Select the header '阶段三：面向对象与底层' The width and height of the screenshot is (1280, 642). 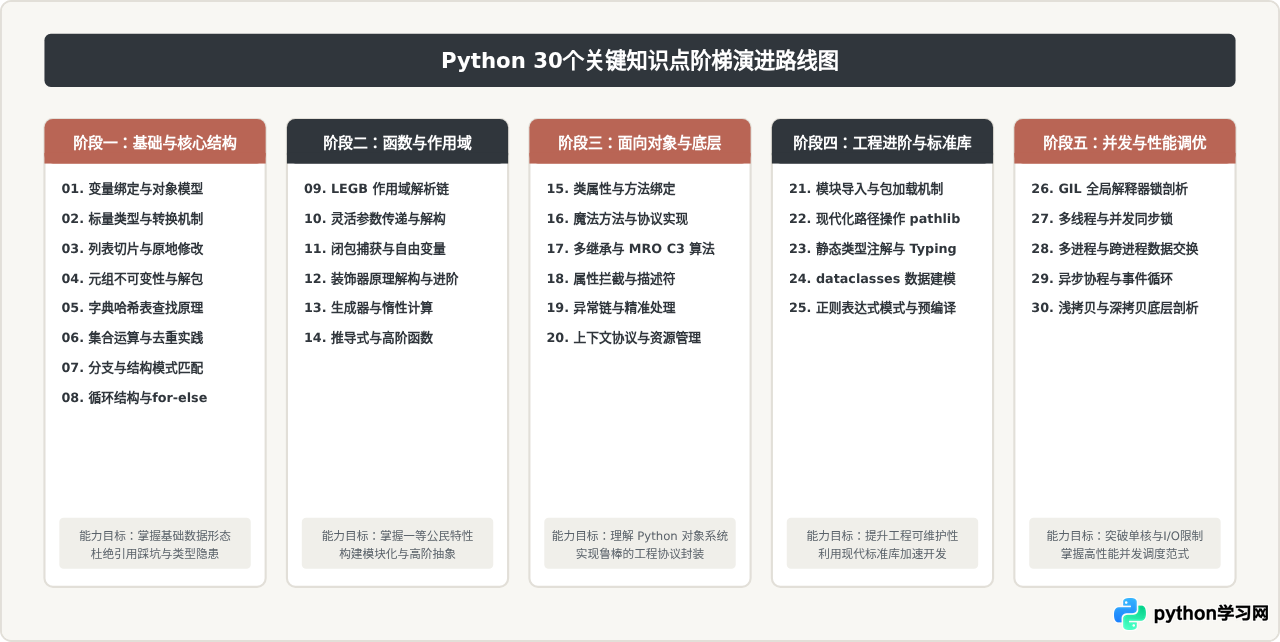pyautogui.click(x=640, y=142)
